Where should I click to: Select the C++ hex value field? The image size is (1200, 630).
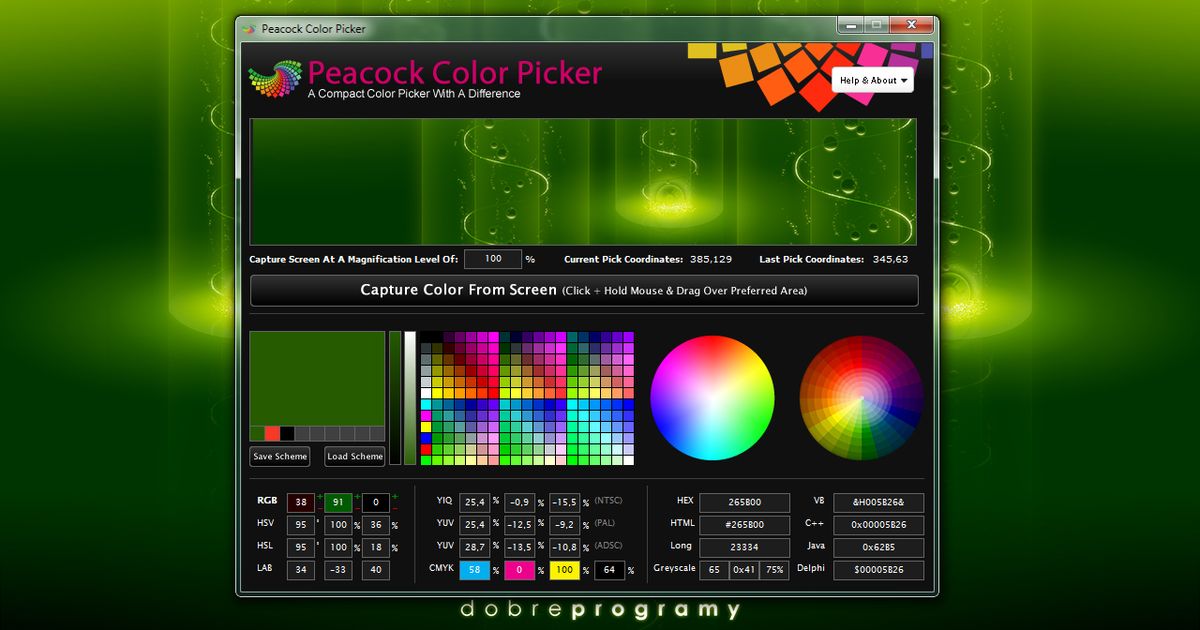[877, 525]
